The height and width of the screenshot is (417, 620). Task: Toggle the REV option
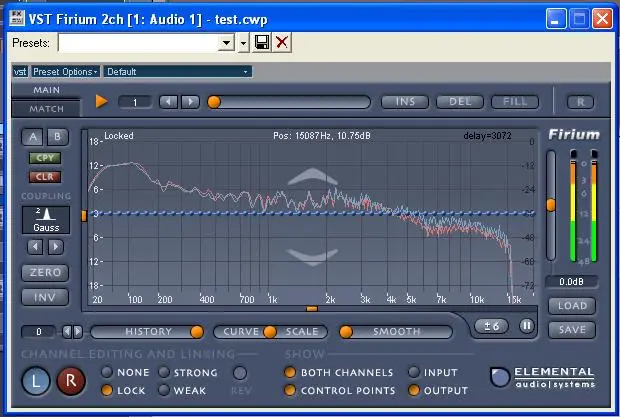[240, 373]
